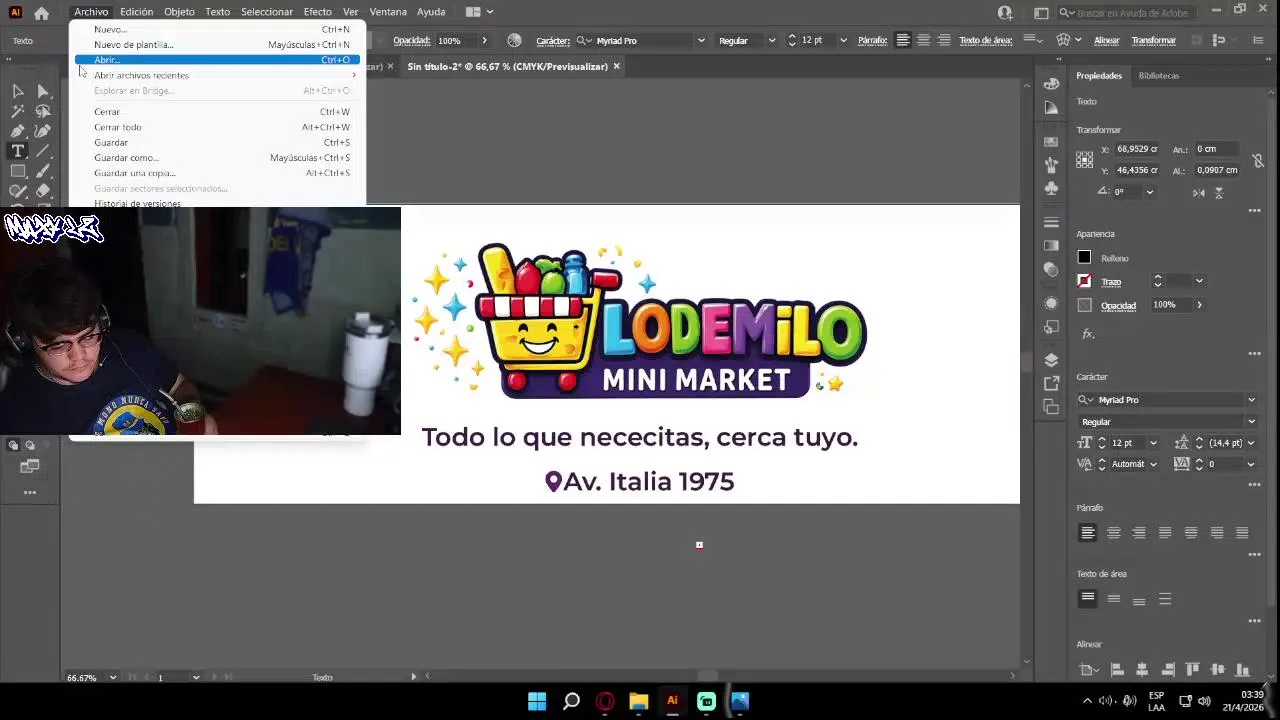Click the Trazo stroke label link
Image resolution: width=1280 pixels, height=720 pixels.
pos(1111,282)
